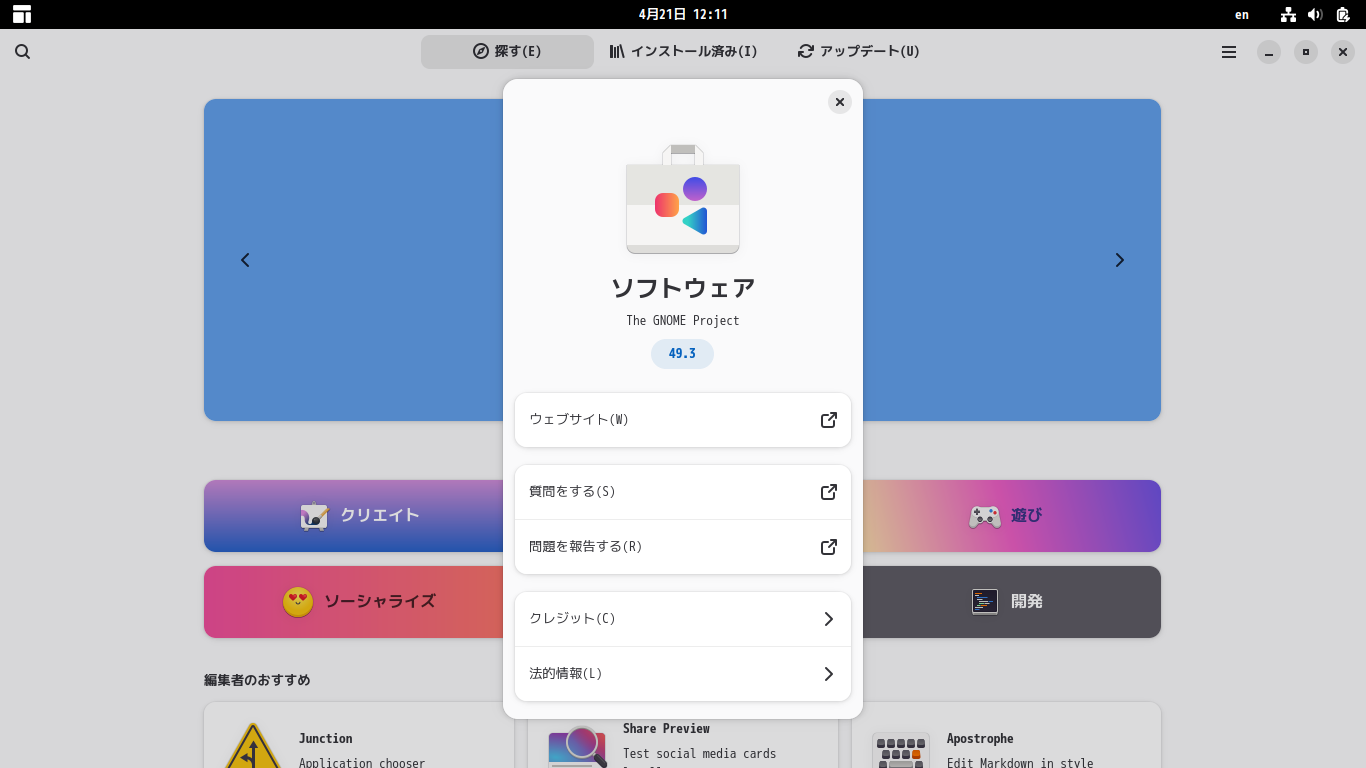Open the クレジット(C) row
This screenshot has width=1366, height=768.
tap(683, 619)
